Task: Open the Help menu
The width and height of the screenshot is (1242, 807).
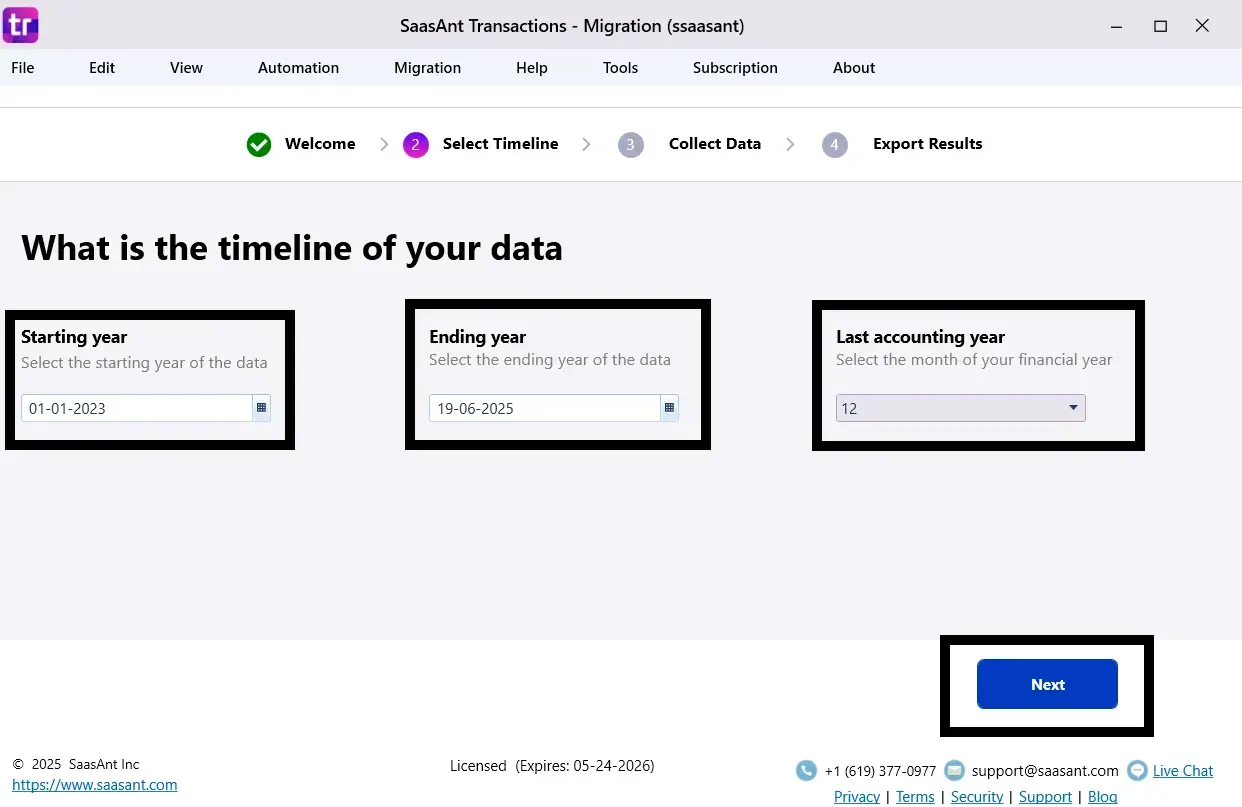Action: coord(532,68)
